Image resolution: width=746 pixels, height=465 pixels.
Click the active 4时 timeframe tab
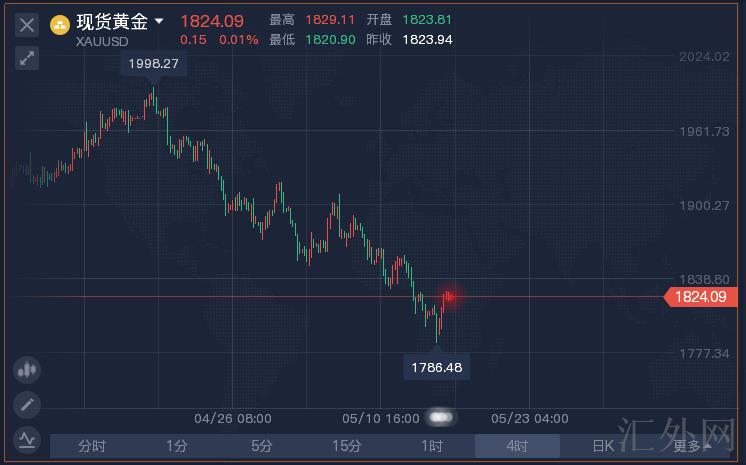pyautogui.click(x=517, y=446)
